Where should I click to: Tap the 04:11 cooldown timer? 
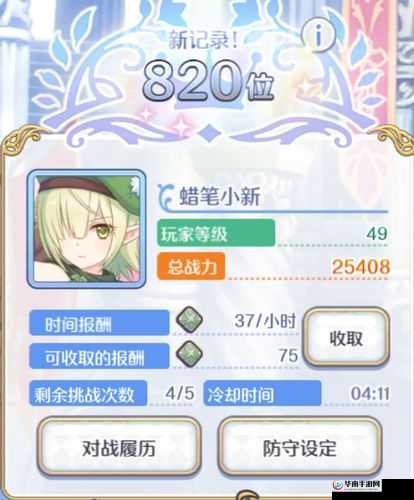(370, 393)
